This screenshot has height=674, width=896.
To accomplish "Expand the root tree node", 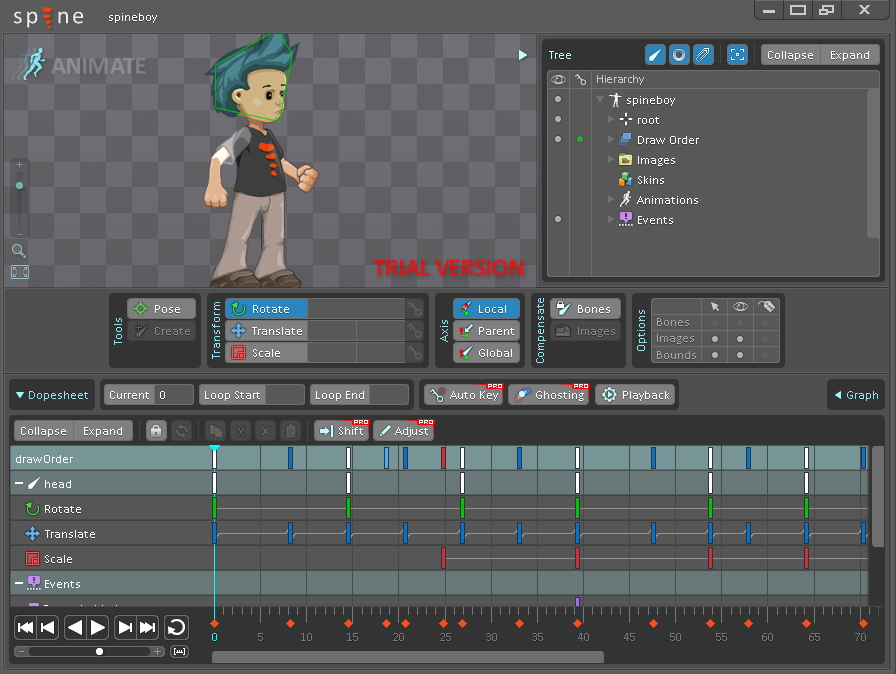I will point(611,119).
